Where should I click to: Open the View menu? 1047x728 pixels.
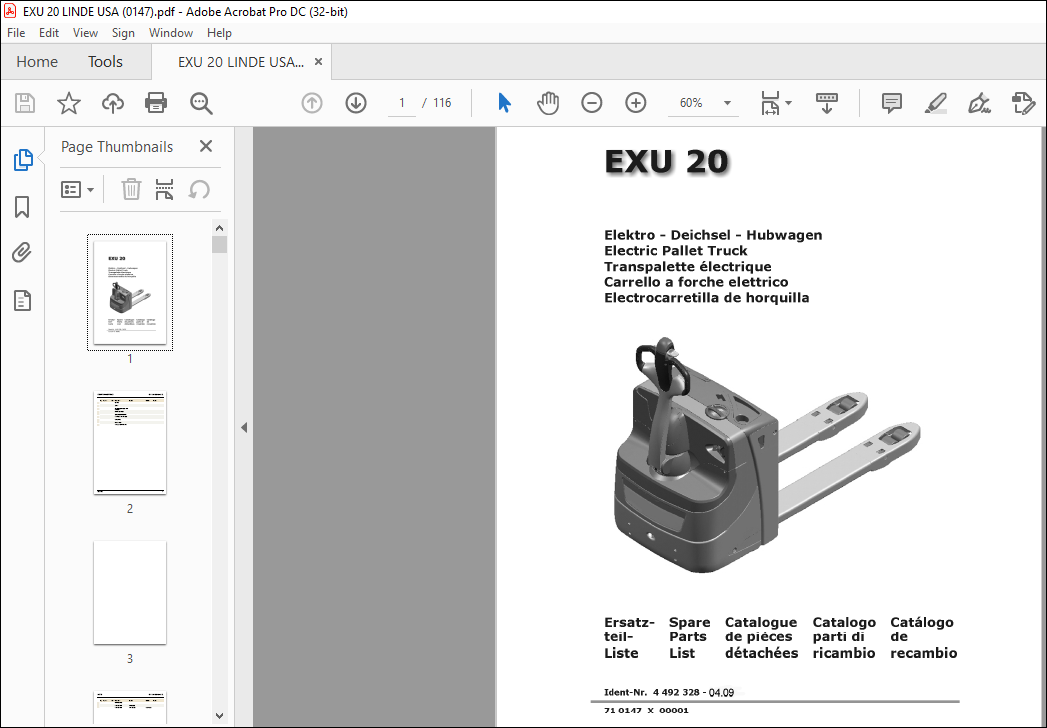tap(85, 33)
